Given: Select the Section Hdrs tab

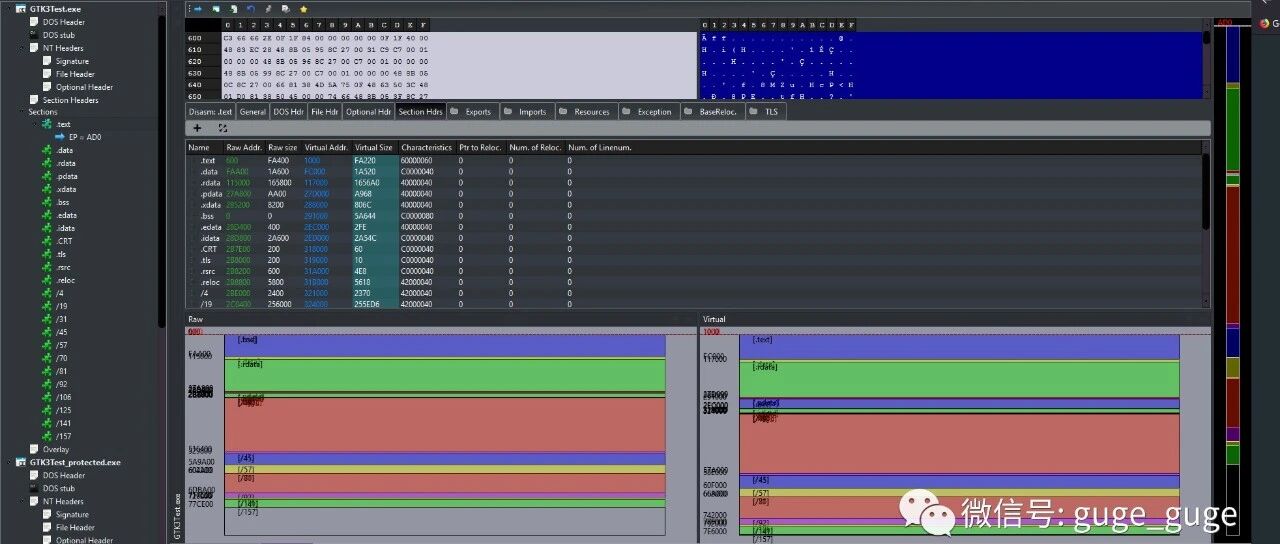Looking at the screenshot, I should click(420, 112).
